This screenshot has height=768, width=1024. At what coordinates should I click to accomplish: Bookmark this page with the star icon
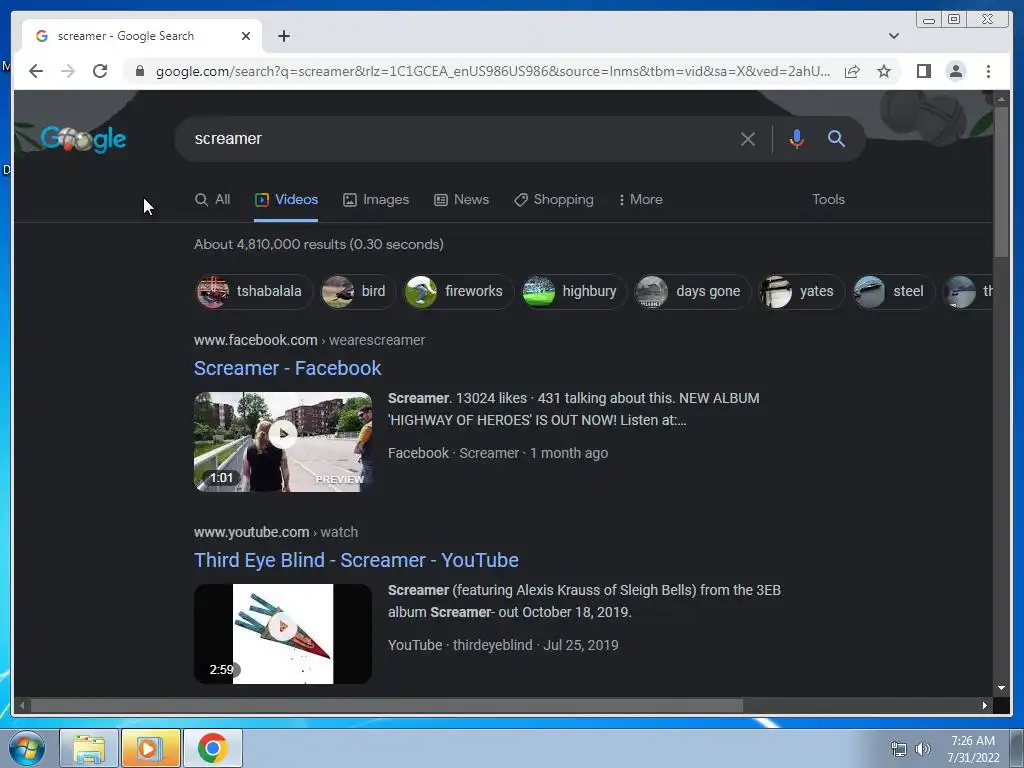point(884,71)
